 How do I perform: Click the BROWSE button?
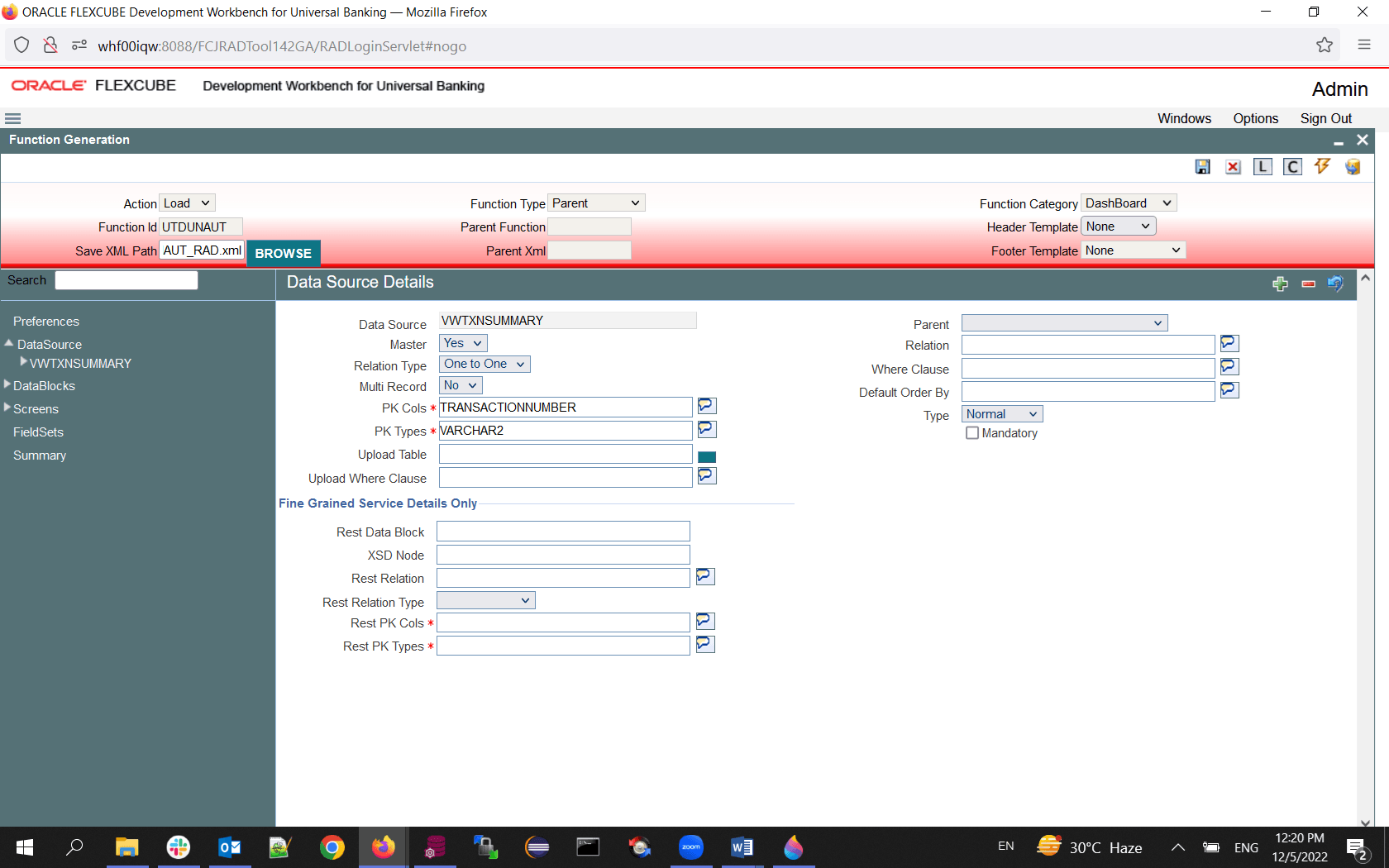[x=283, y=253]
